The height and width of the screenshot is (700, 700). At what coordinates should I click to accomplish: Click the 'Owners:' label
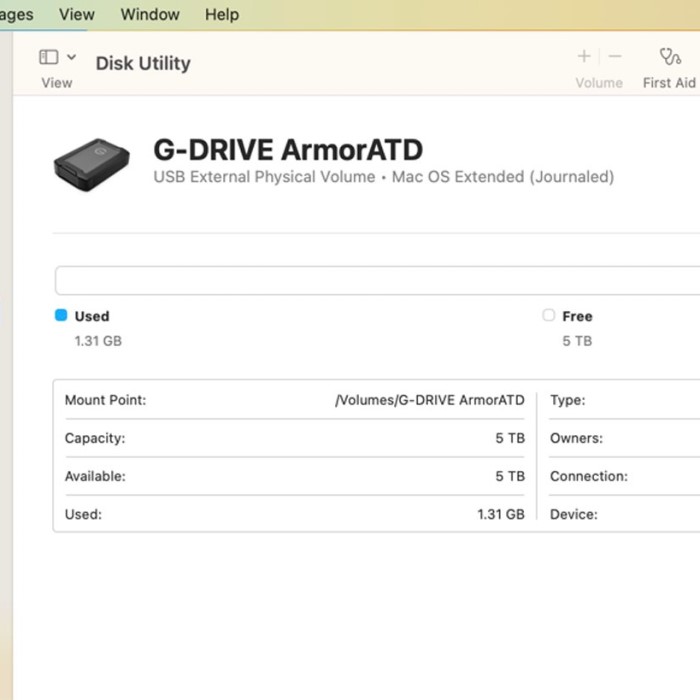click(576, 438)
